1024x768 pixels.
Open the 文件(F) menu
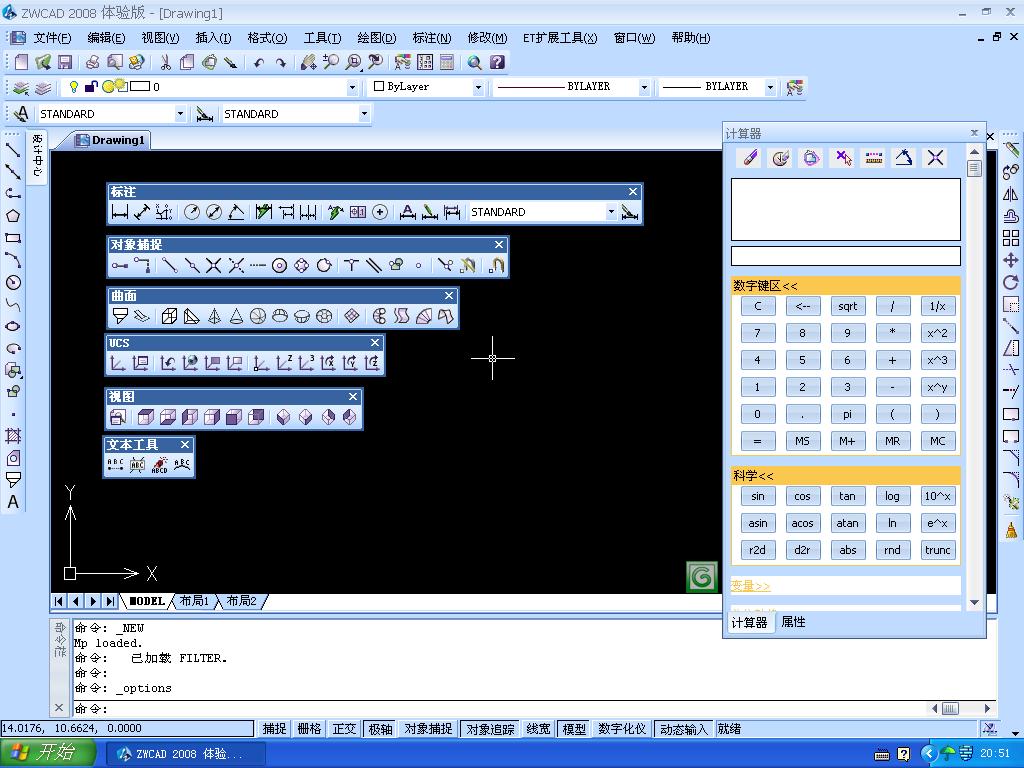(x=52, y=38)
